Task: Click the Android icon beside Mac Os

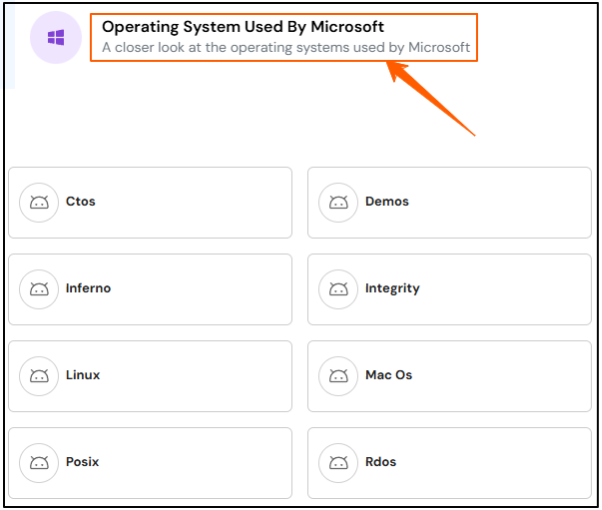Action: (x=338, y=376)
